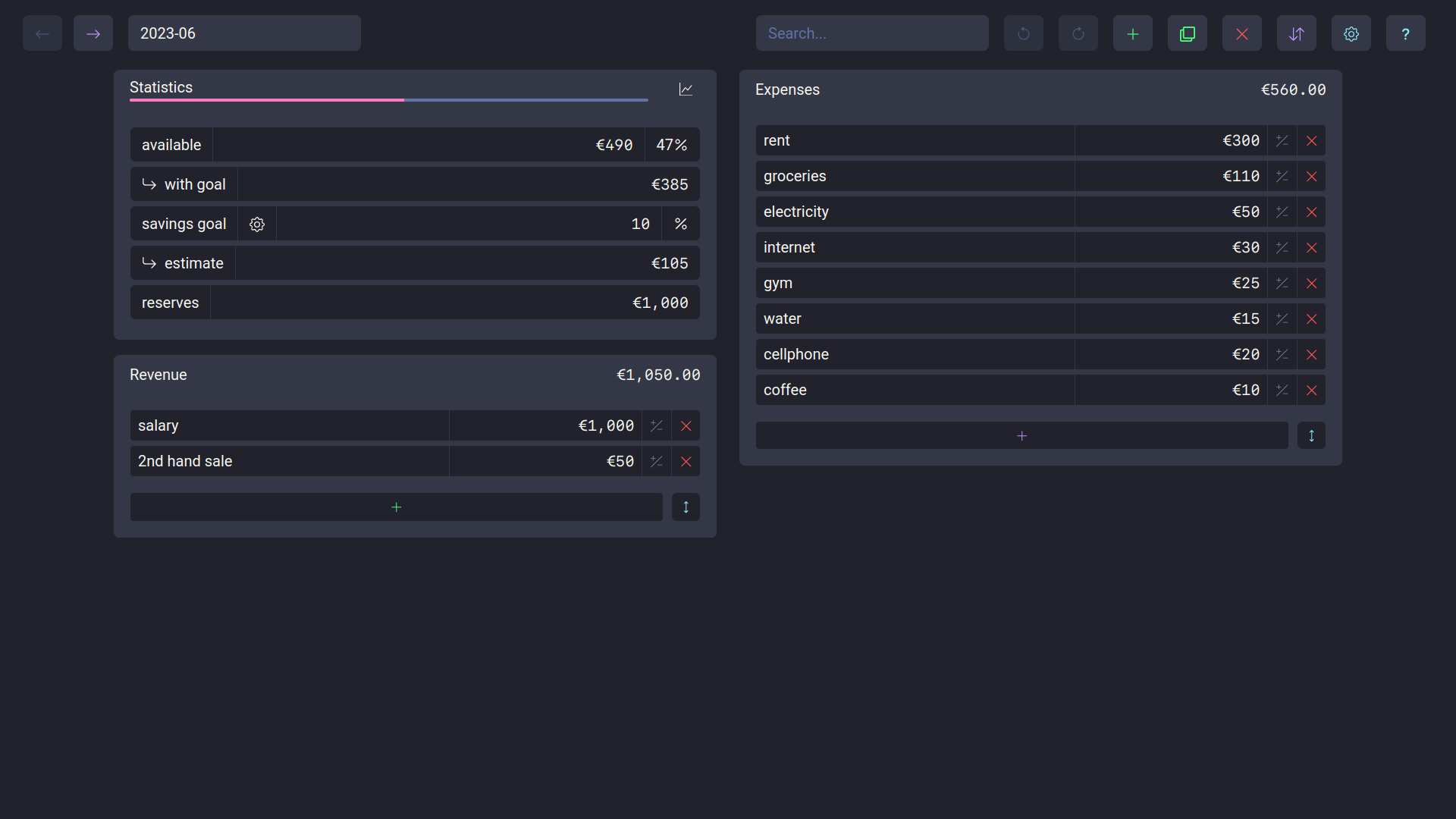Open calculator icon for cellphone
Viewport: 1456px width, 819px height.
1282,354
